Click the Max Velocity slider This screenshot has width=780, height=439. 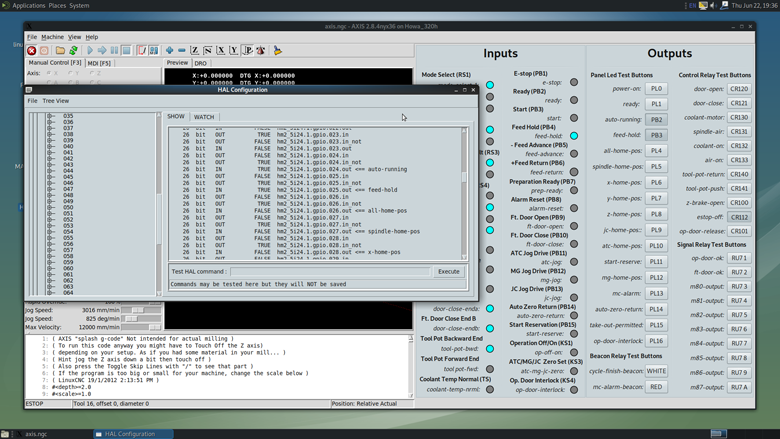(142, 327)
